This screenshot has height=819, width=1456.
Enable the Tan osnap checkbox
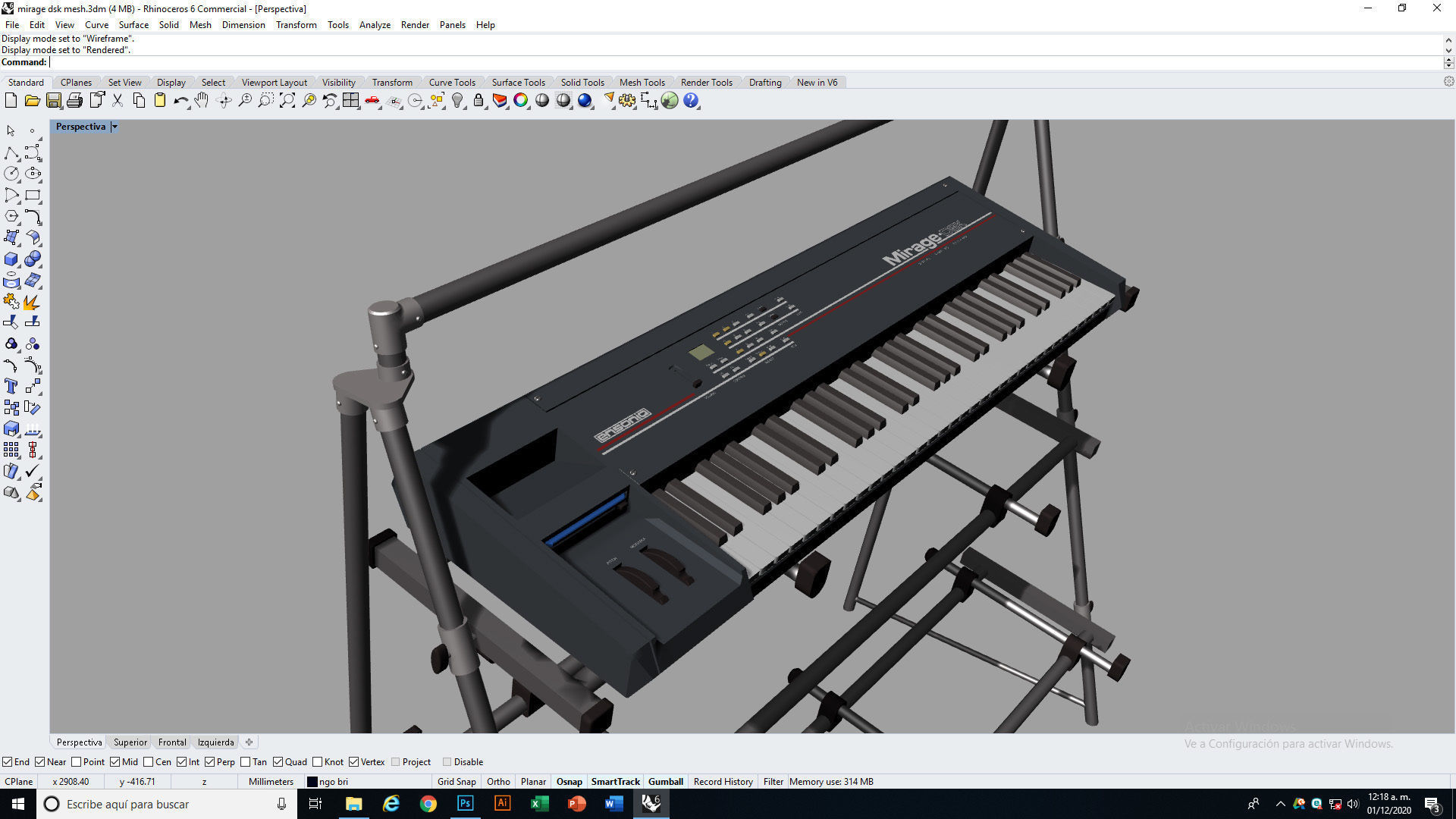[x=246, y=762]
